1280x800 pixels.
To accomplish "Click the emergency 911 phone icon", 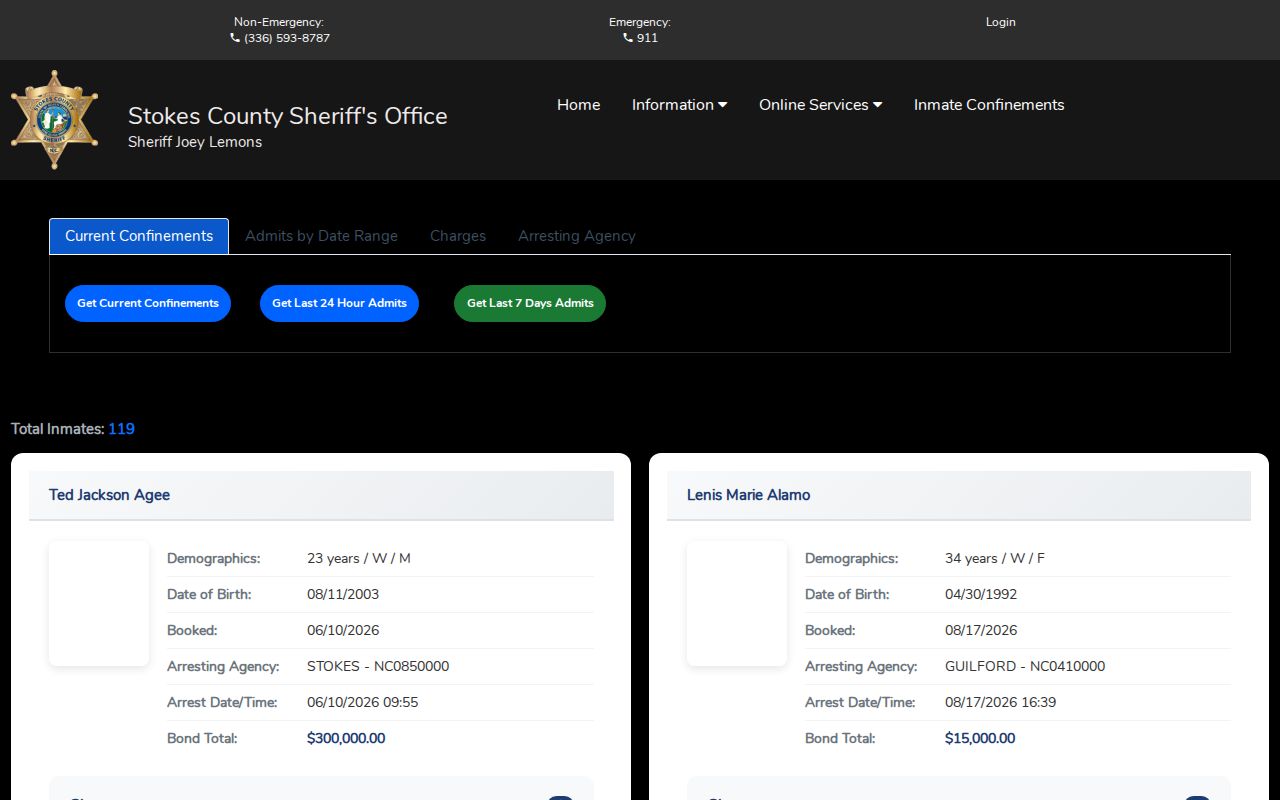I will coord(628,38).
